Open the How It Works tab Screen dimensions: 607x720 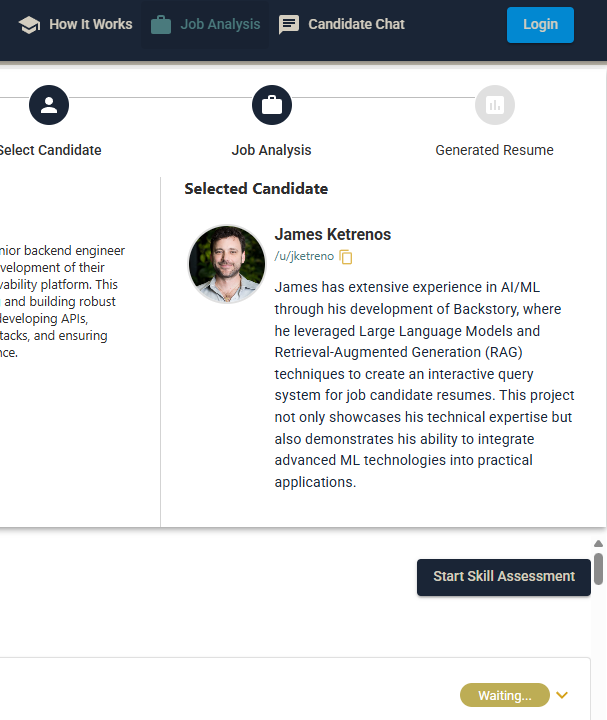point(90,25)
